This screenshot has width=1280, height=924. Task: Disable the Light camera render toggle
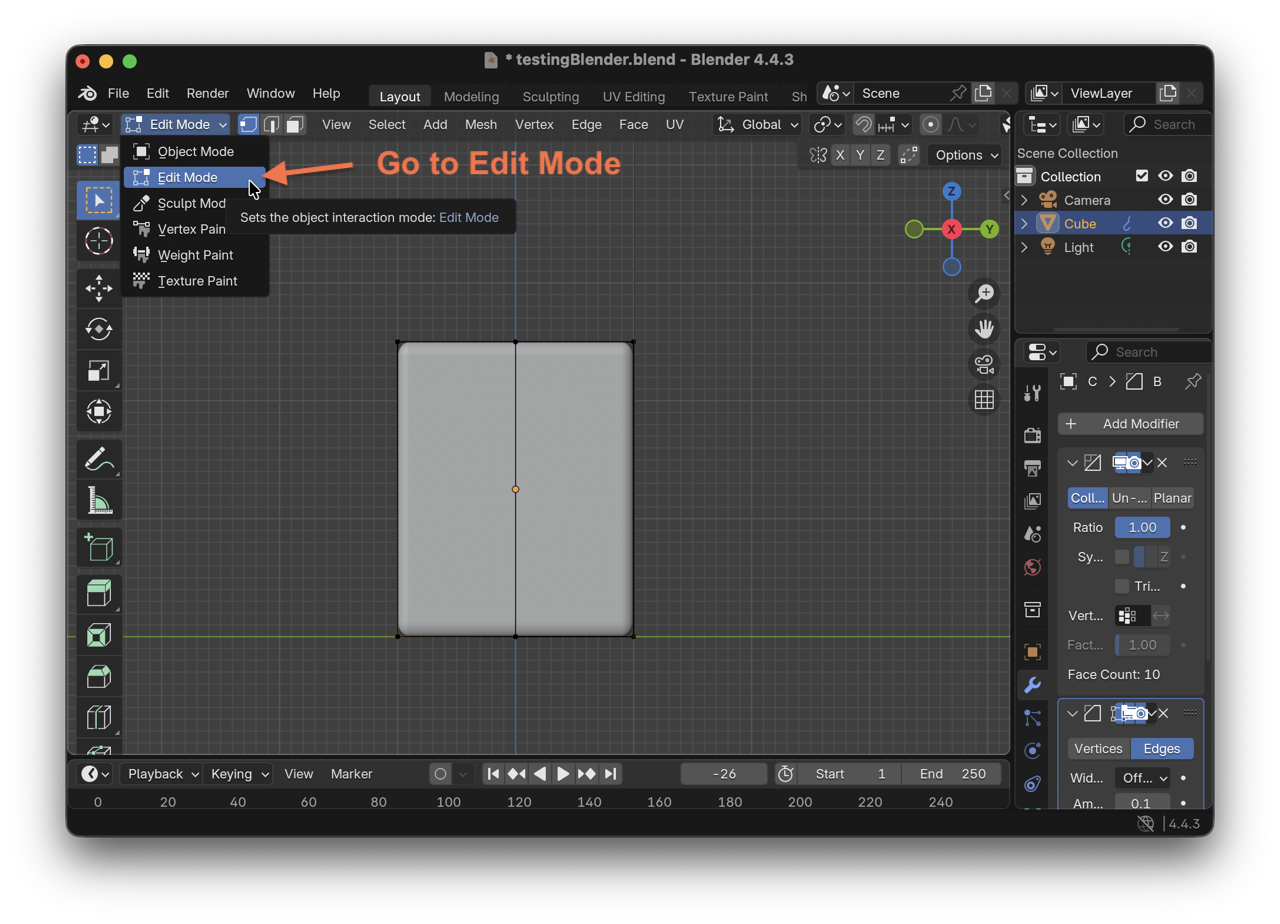(1189, 247)
